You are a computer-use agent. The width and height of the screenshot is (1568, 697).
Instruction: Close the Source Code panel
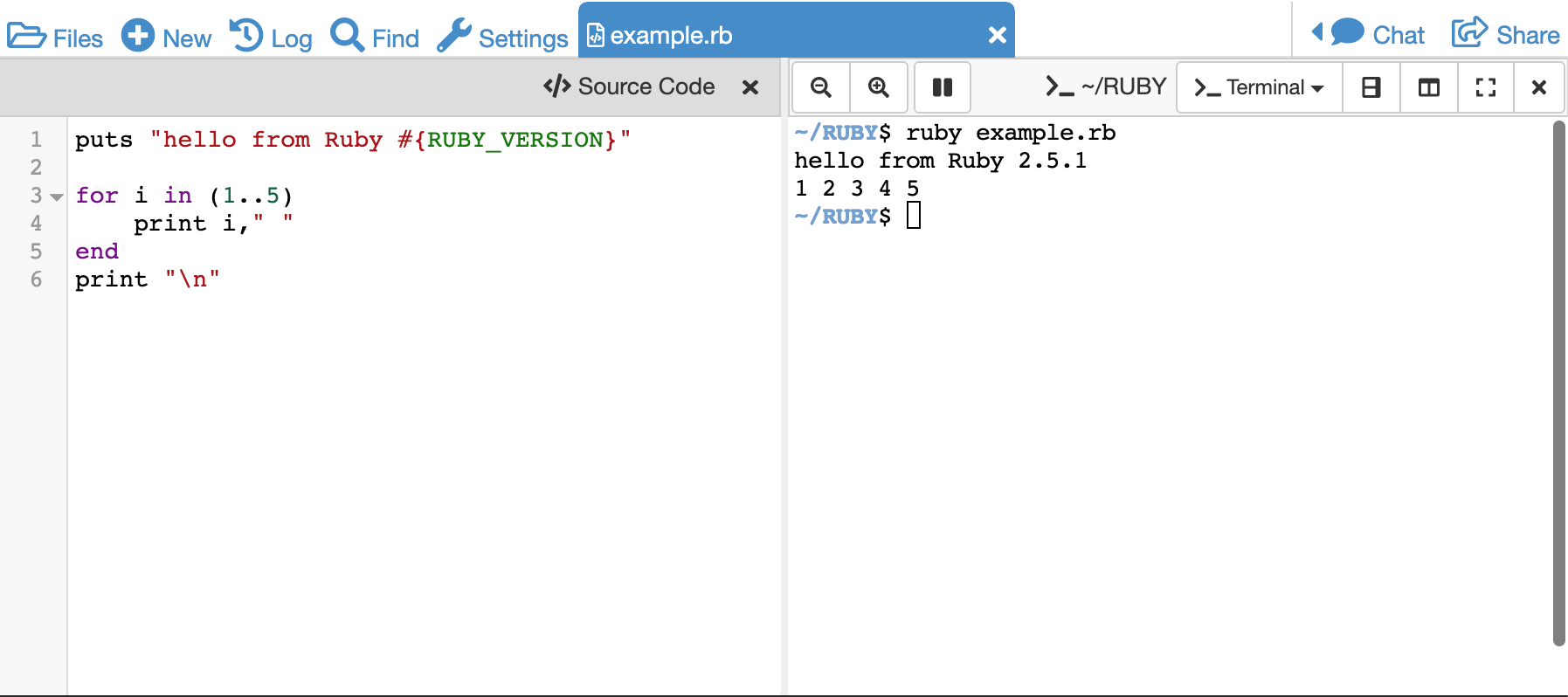(749, 87)
